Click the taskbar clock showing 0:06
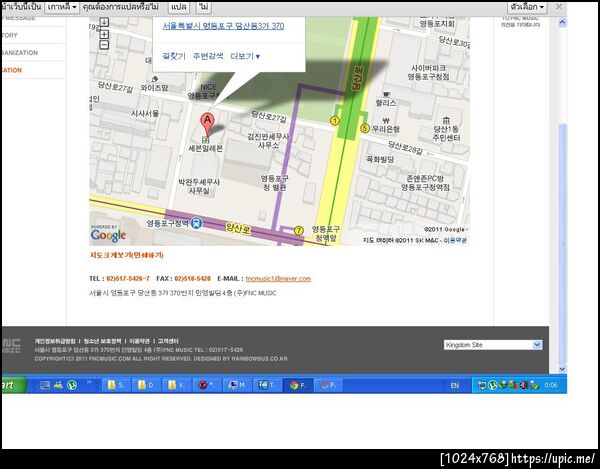Image resolution: width=600 pixels, height=469 pixels. click(x=551, y=385)
